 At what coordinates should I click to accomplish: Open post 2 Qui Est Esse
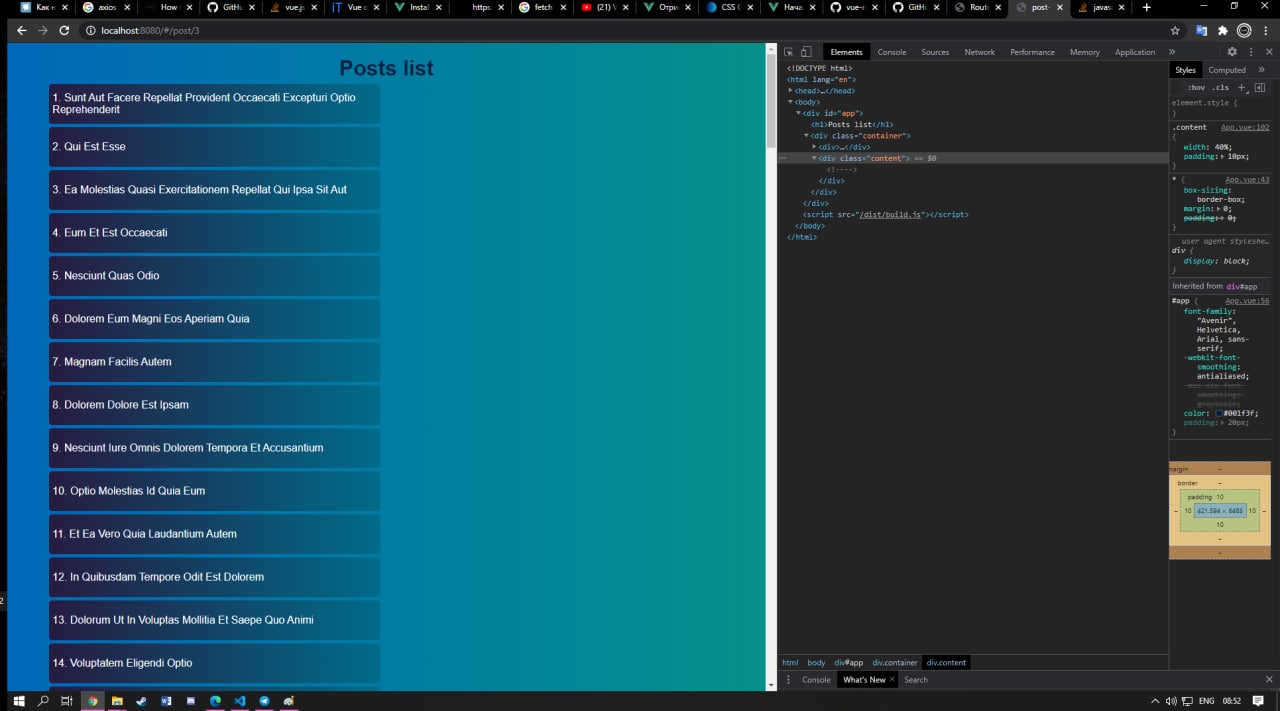click(215, 147)
